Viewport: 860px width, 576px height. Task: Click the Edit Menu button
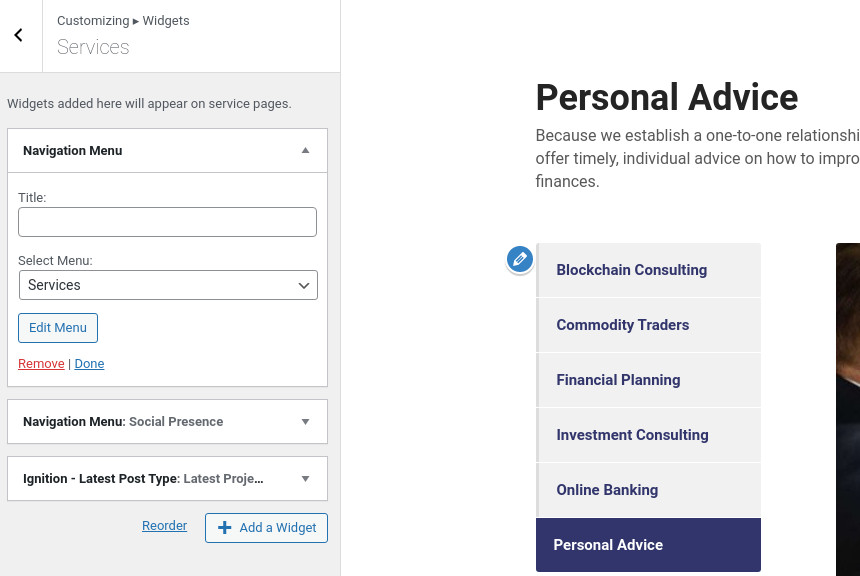(x=58, y=328)
